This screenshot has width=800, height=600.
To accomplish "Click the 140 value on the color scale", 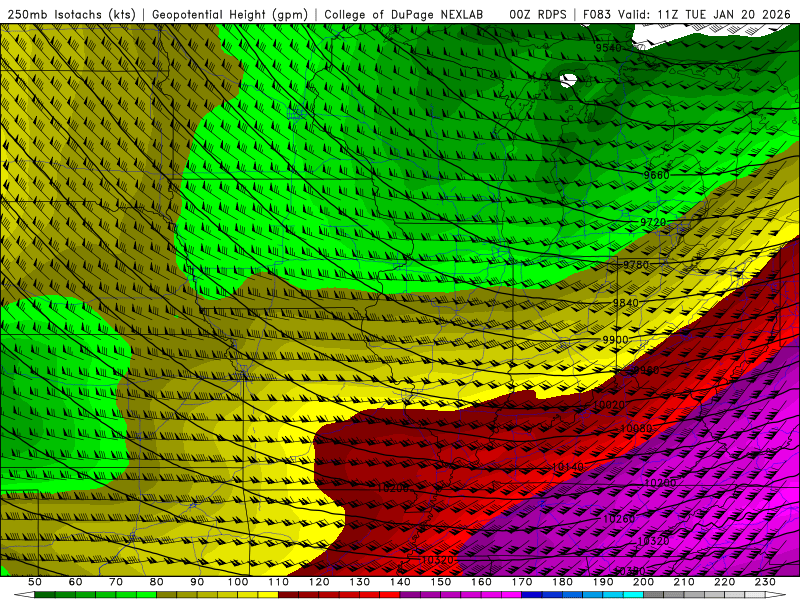I will coord(401,582).
